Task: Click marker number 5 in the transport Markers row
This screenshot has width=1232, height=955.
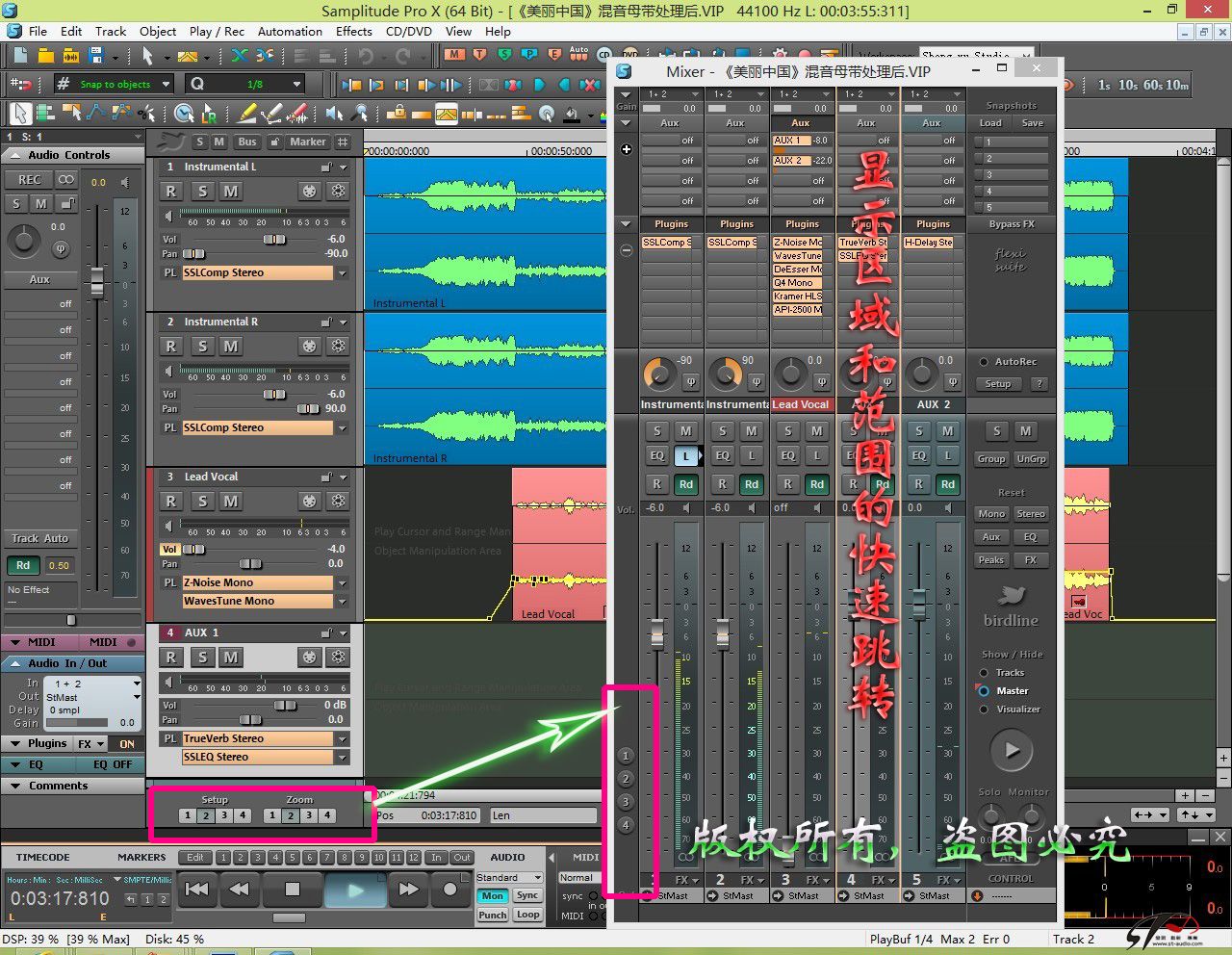Action: point(293,858)
